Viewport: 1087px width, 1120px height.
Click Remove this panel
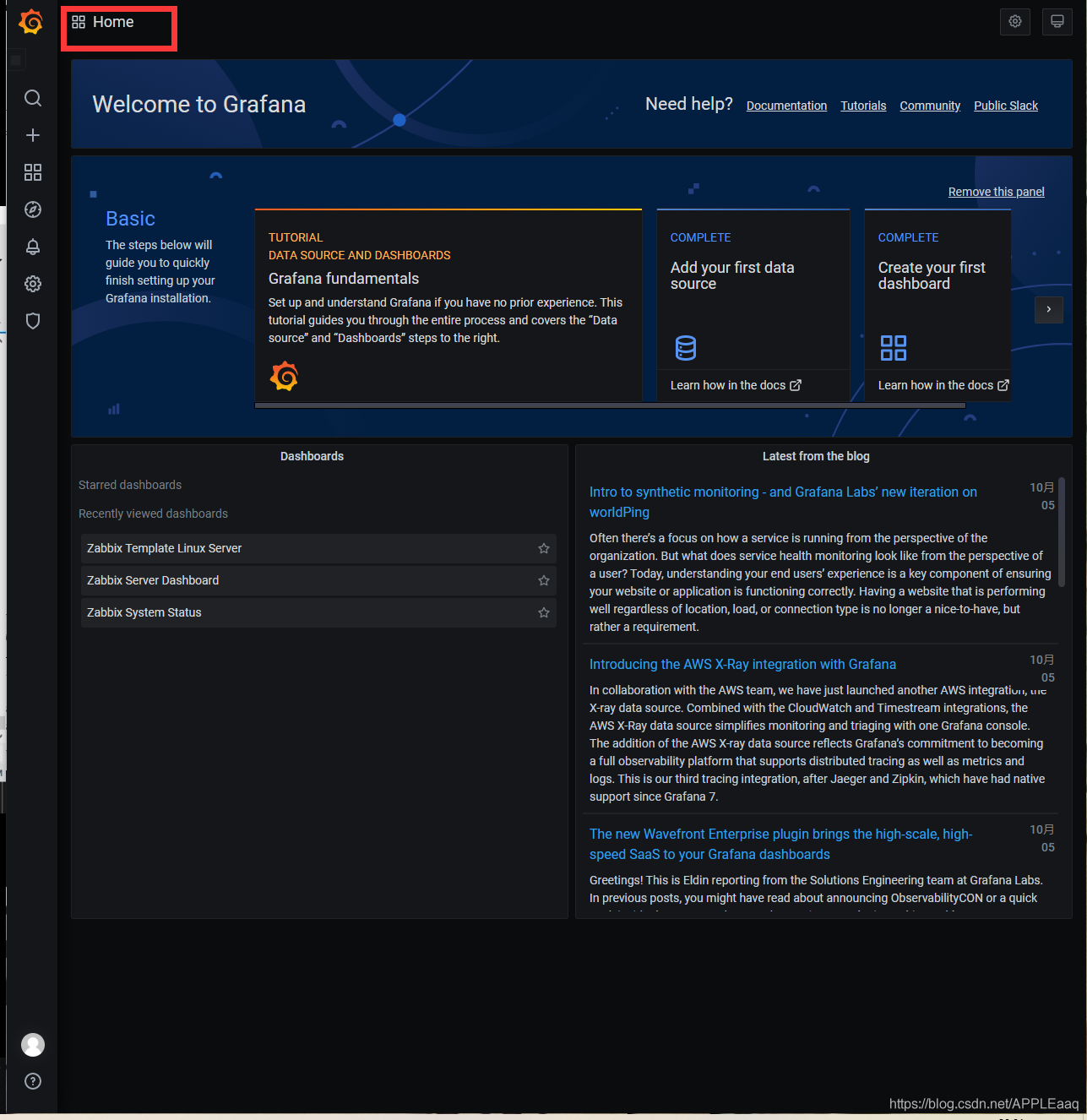pos(997,192)
